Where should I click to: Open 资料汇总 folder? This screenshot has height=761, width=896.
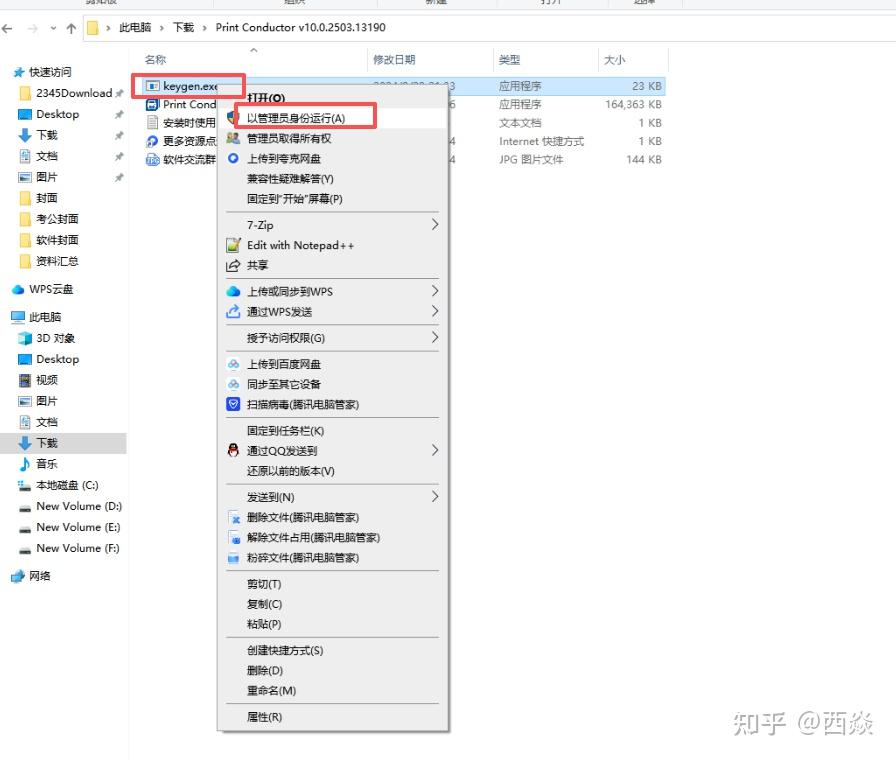57,261
